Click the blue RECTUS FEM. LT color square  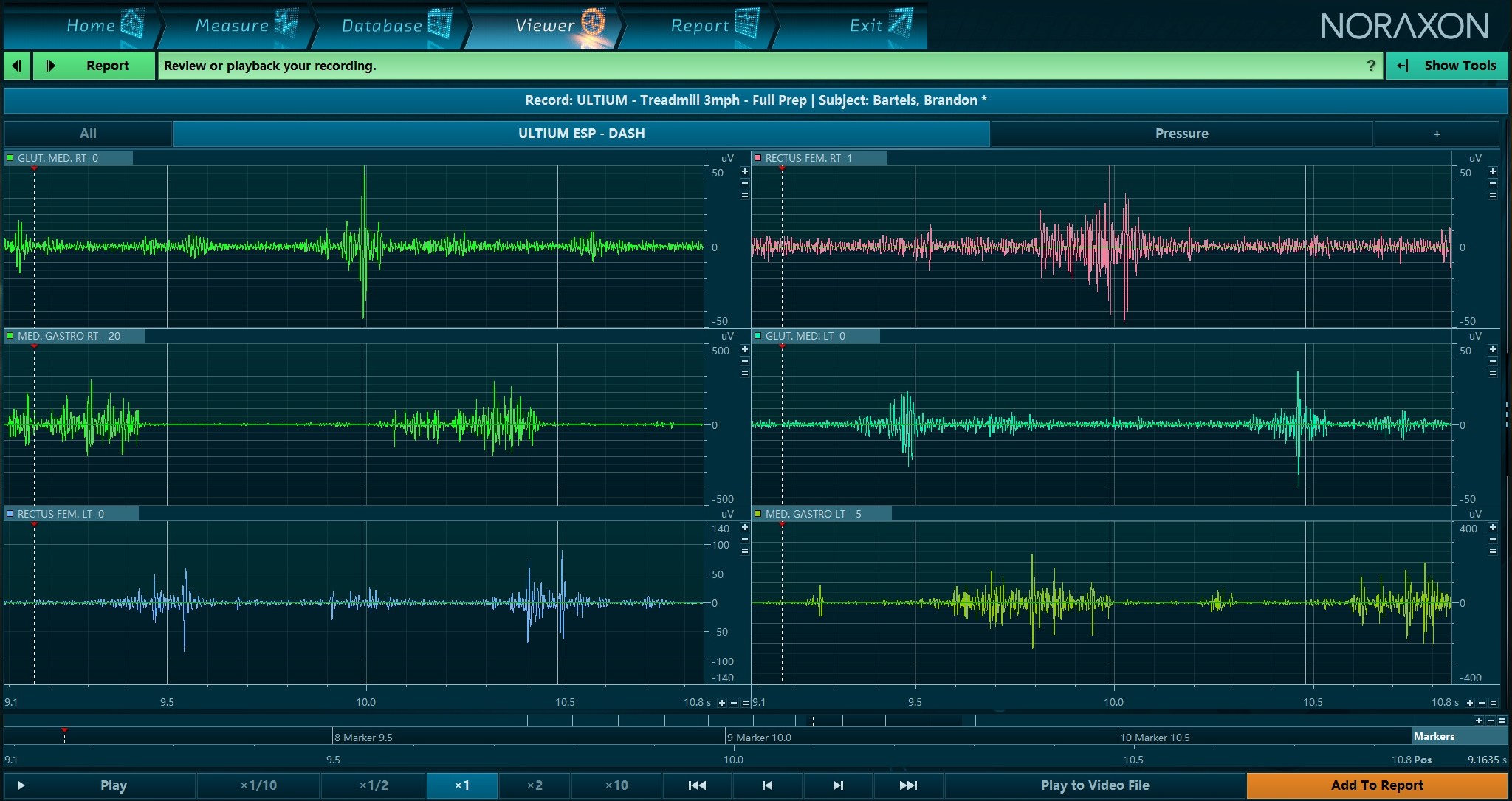[10, 514]
